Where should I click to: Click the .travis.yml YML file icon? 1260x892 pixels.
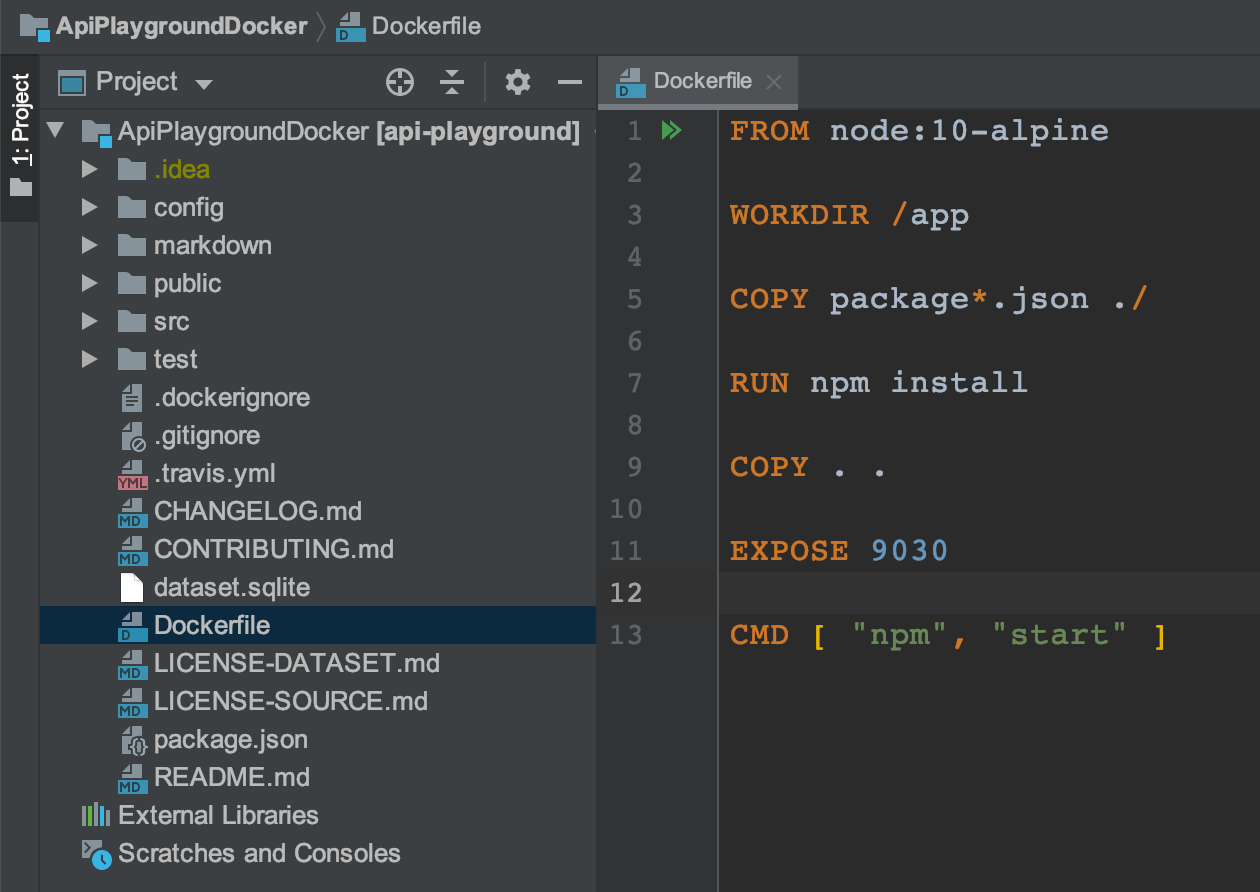132,474
